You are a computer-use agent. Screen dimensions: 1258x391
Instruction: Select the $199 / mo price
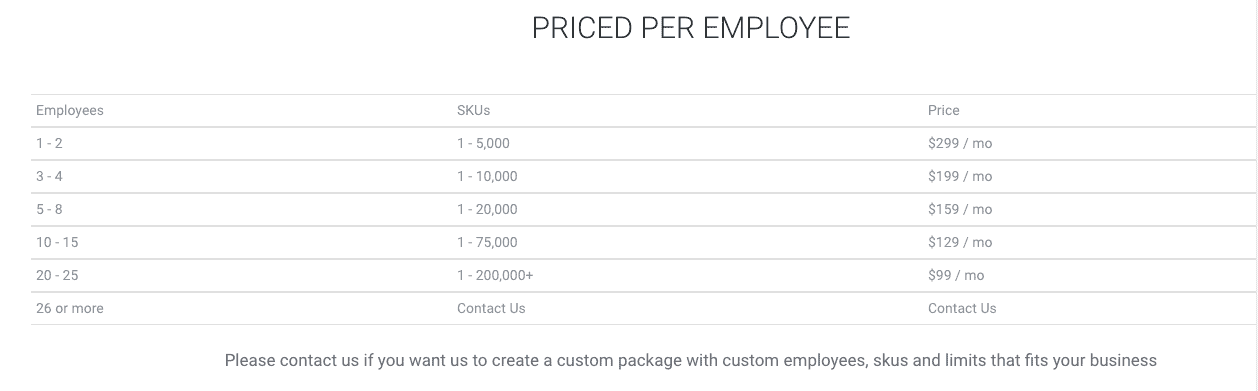tap(960, 176)
